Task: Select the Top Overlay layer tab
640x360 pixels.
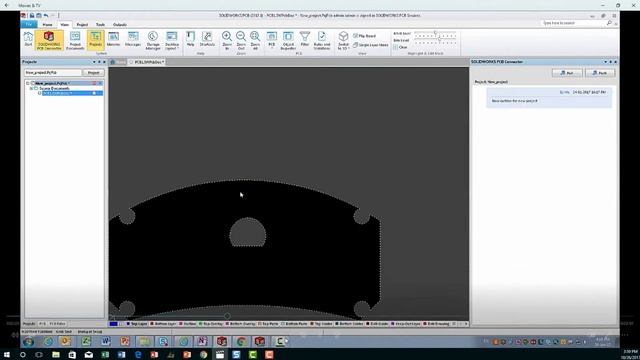Action: [x=211, y=324]
